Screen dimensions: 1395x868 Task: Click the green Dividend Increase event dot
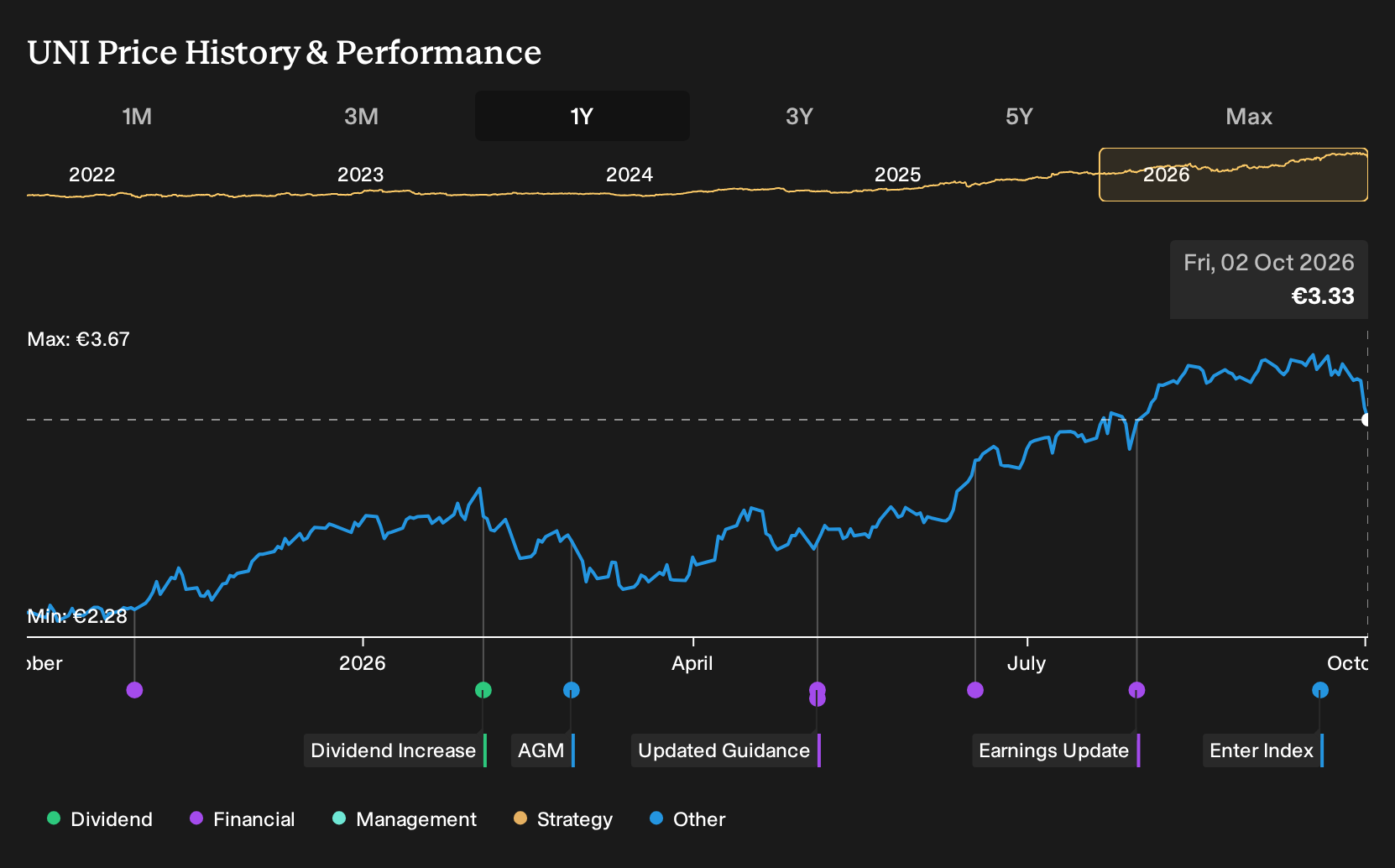(483, 690)
